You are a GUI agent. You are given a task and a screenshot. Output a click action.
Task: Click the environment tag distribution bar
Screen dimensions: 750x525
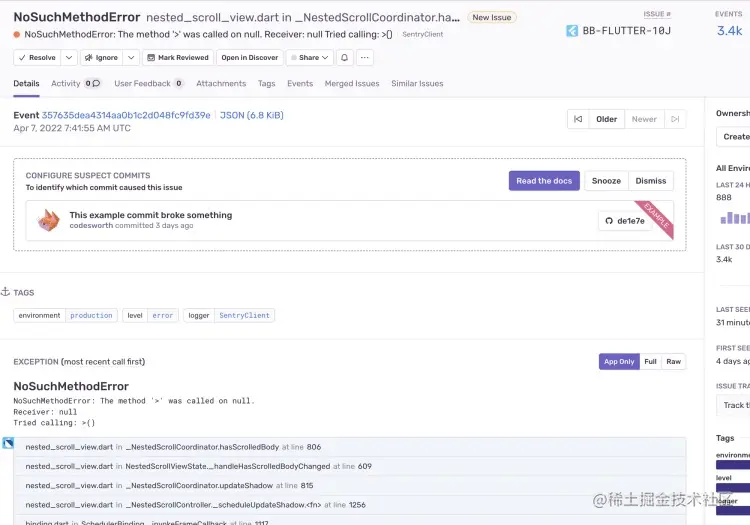(733, 464)
